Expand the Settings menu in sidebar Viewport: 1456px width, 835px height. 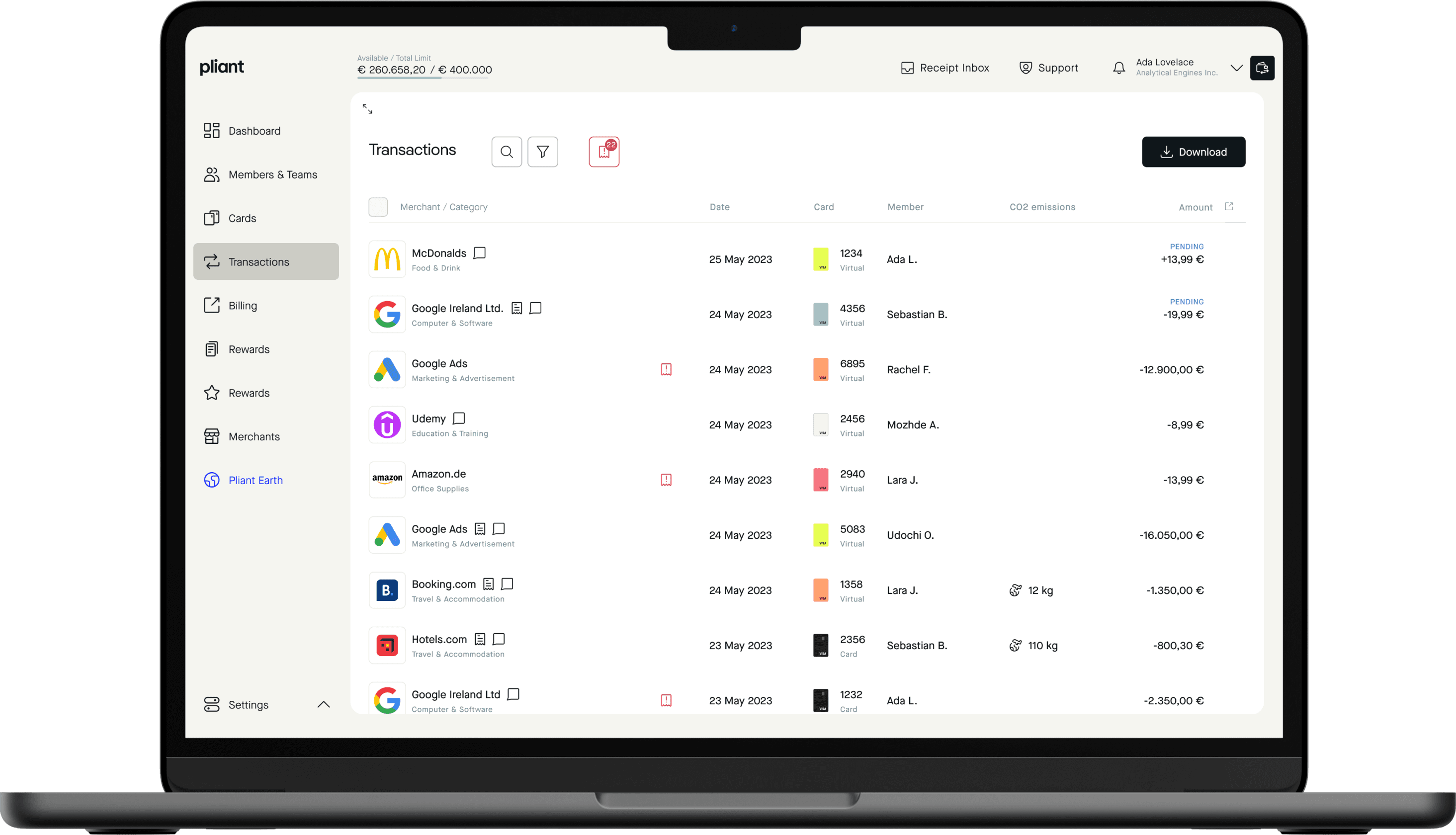(324, 704)
